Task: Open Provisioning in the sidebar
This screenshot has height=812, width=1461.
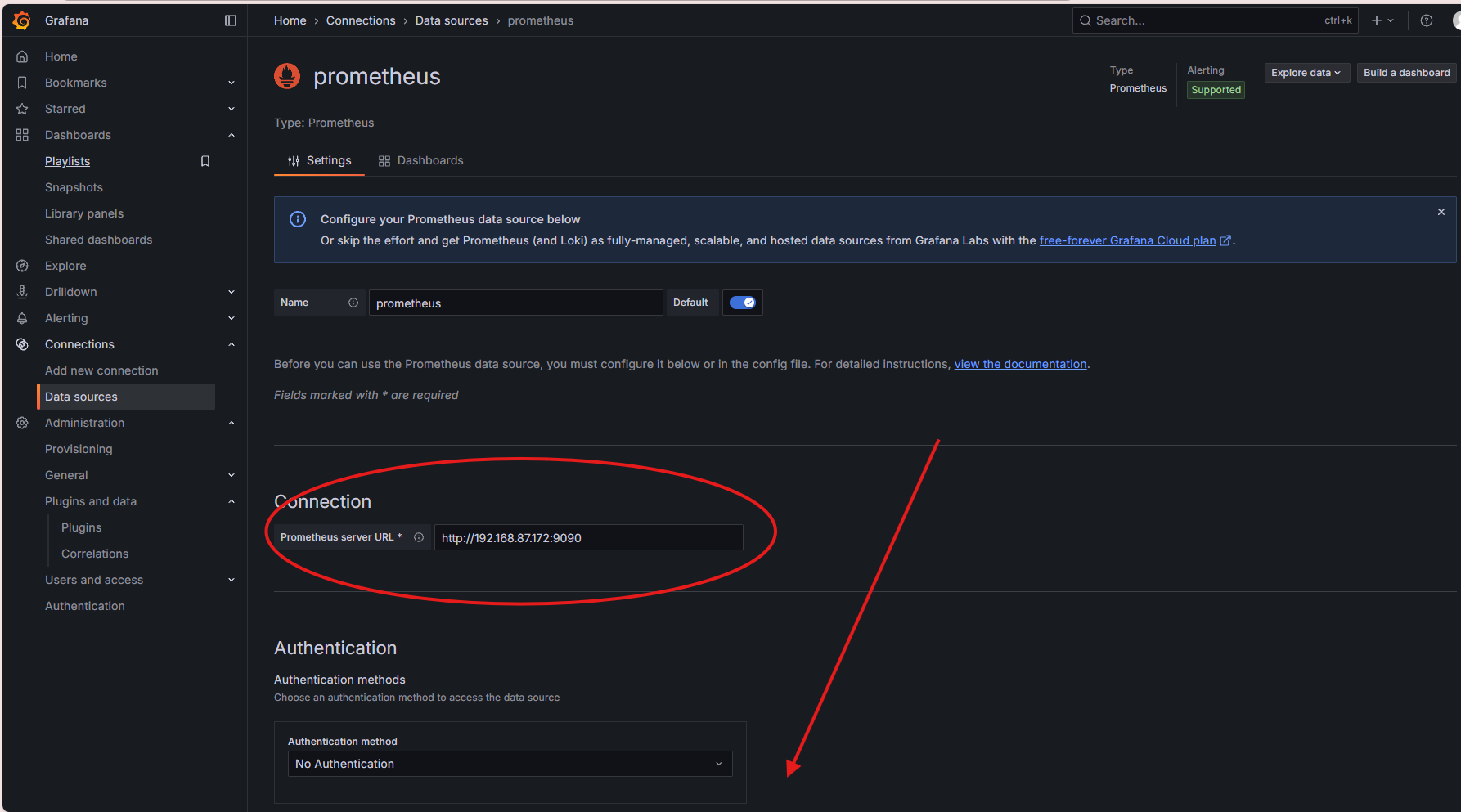Action: [x=79, y=449]
